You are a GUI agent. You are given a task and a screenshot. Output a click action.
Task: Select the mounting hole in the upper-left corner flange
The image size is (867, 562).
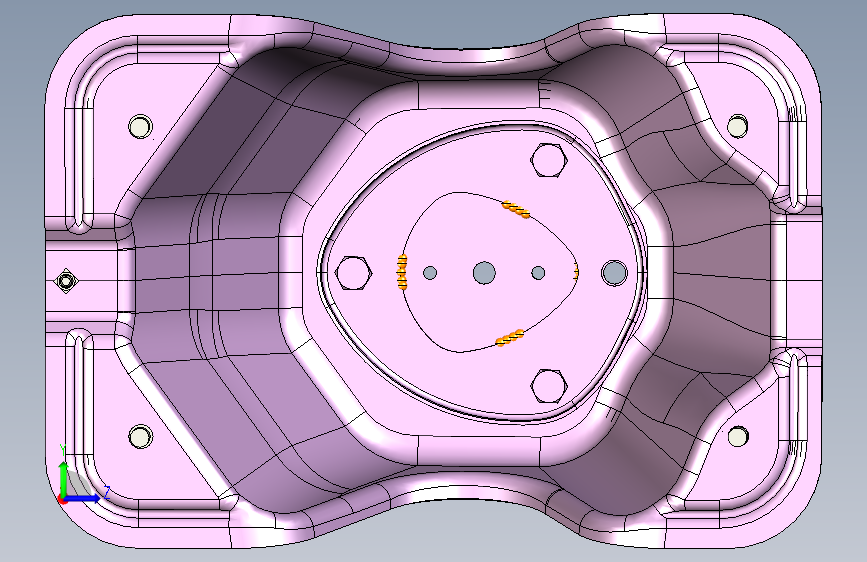(x=140, y=127)
